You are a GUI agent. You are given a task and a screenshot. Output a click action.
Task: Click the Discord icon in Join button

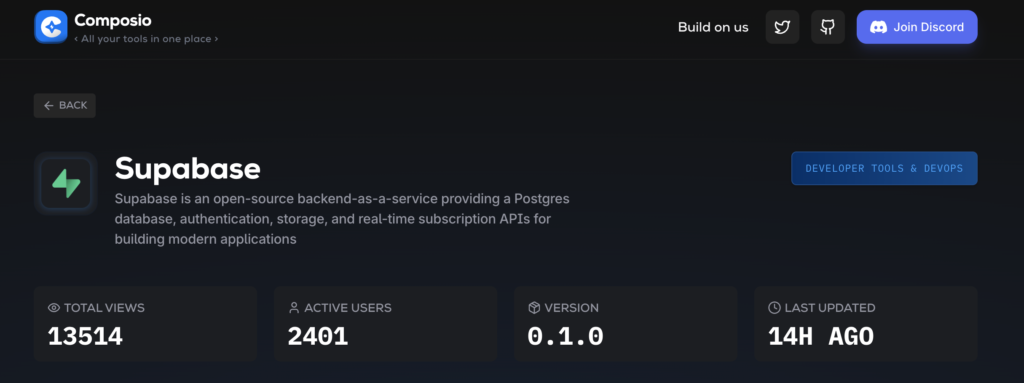pyautogui.click(x=879, y=27)
